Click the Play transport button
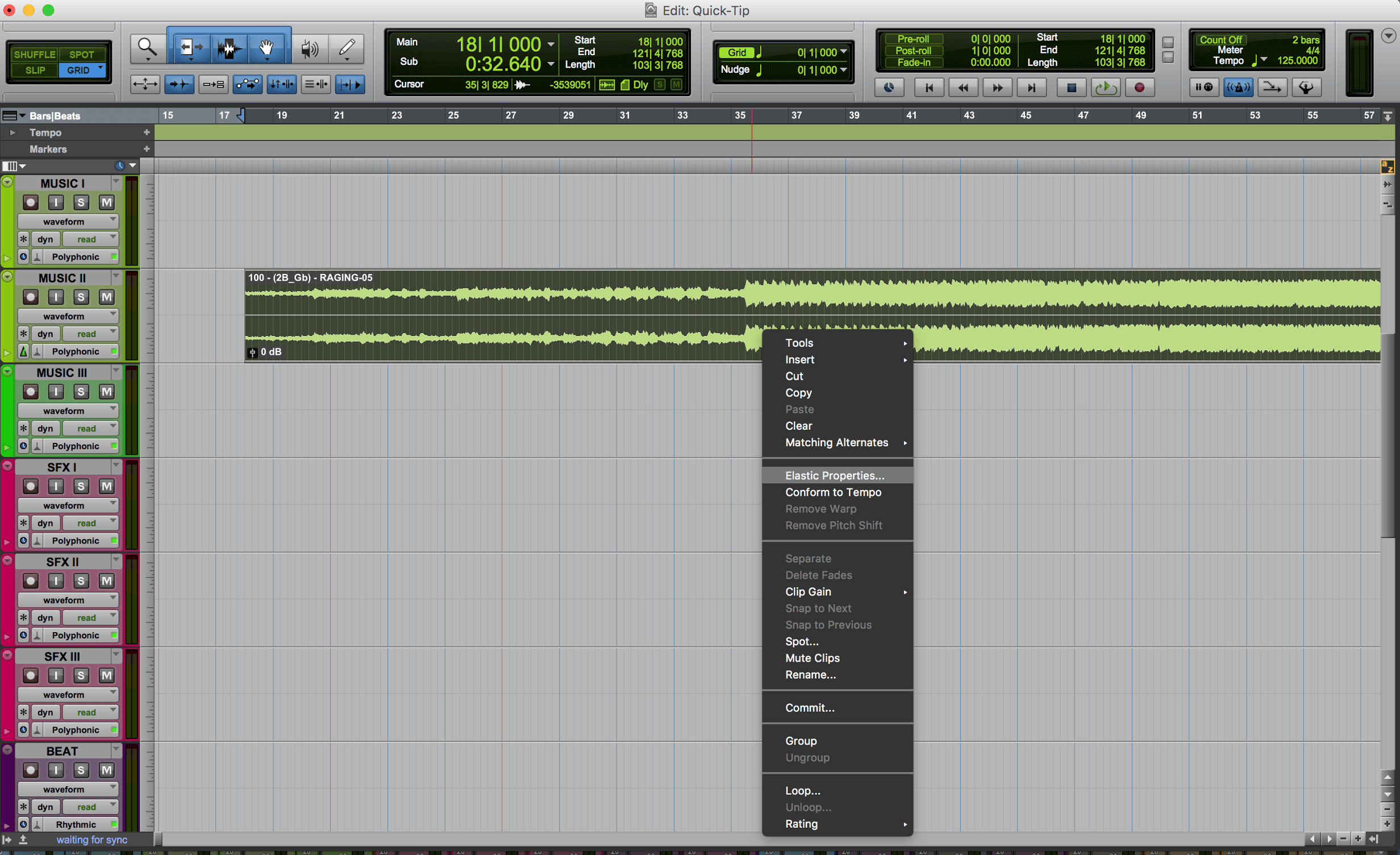This screenshot has width=1400, height=855. pyautogui.click(x=1105, y=87)
